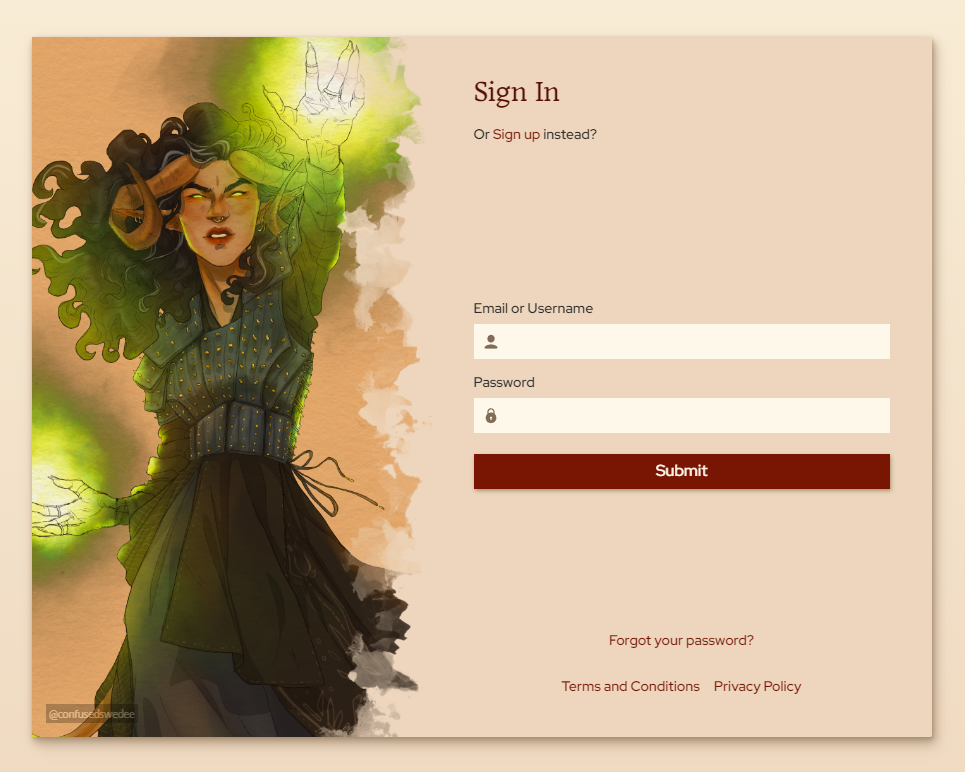Focus the Email or Username input box
This screenshot has height=772, width=965.
pyautogui.click(x=681, y=341)
